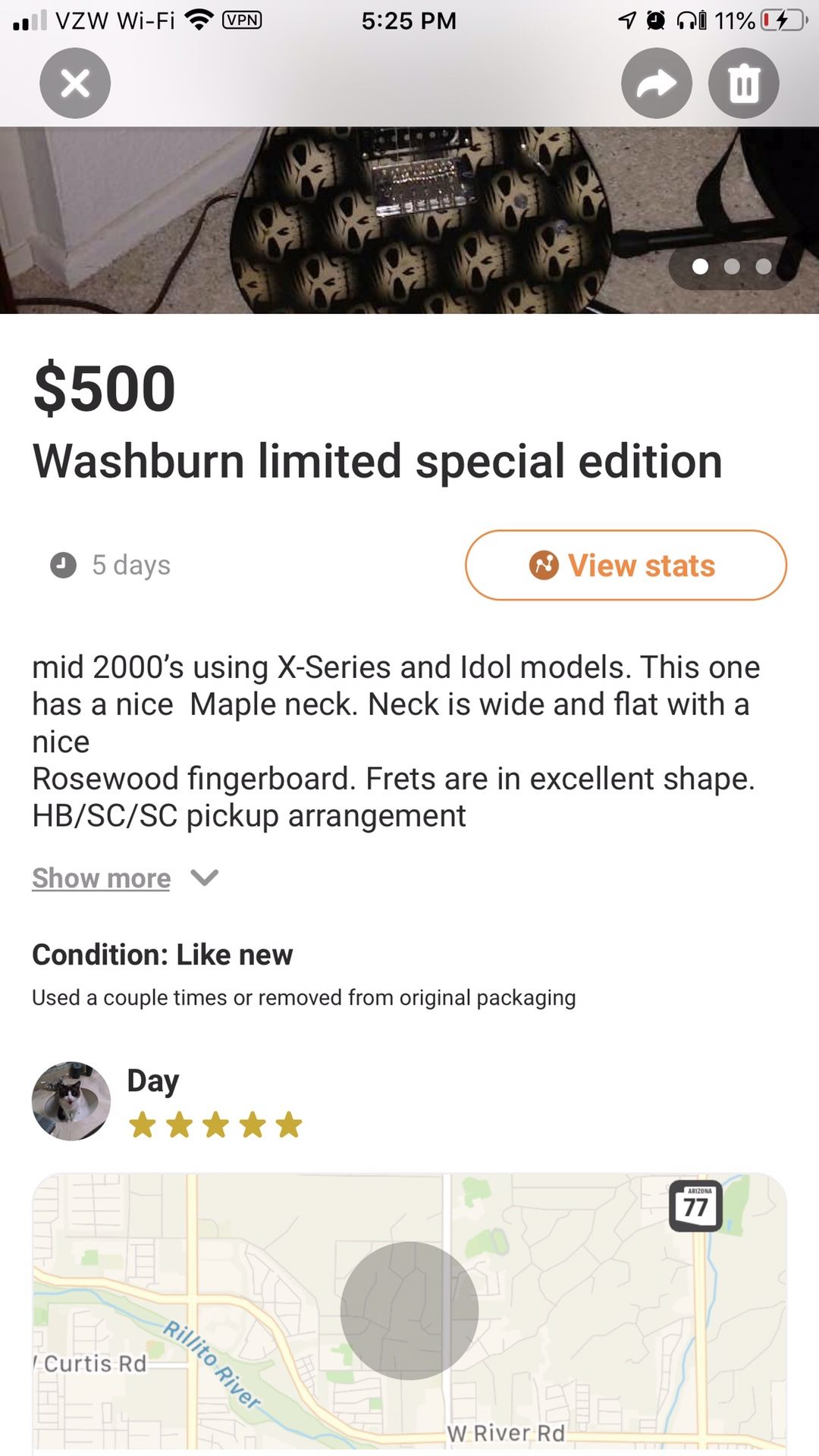The height and width of the screenshot is (1456, 819).
Task: Open seller Day's profile
Action: (152, 1080)
